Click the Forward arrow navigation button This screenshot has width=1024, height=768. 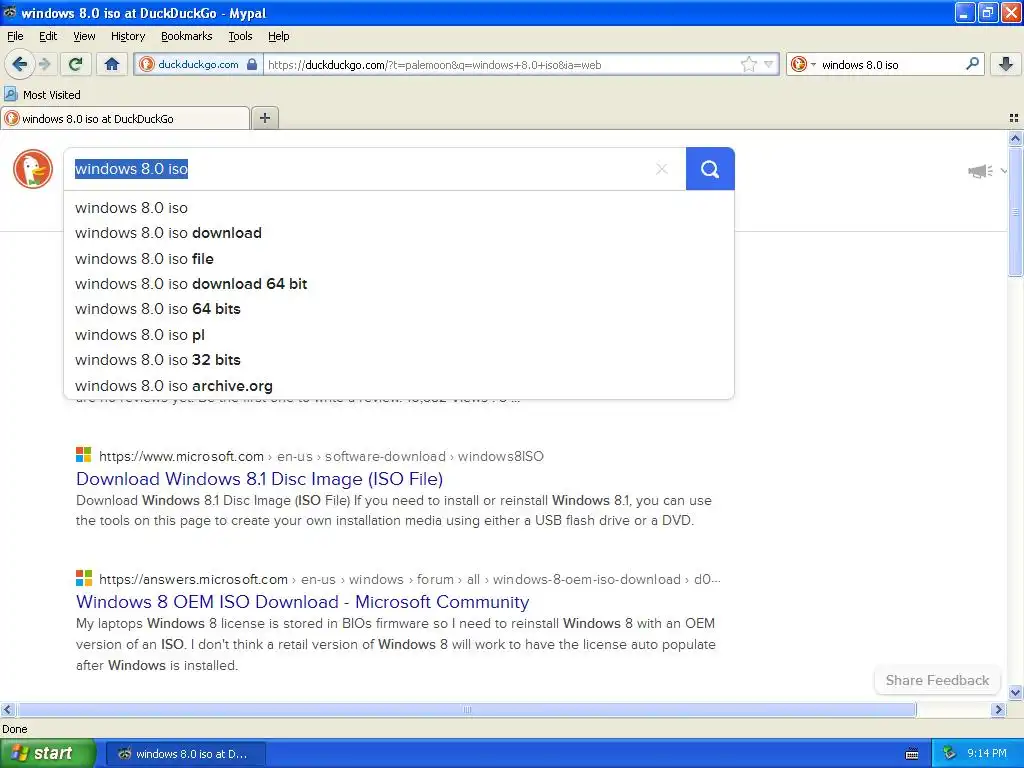coord(44,64)
